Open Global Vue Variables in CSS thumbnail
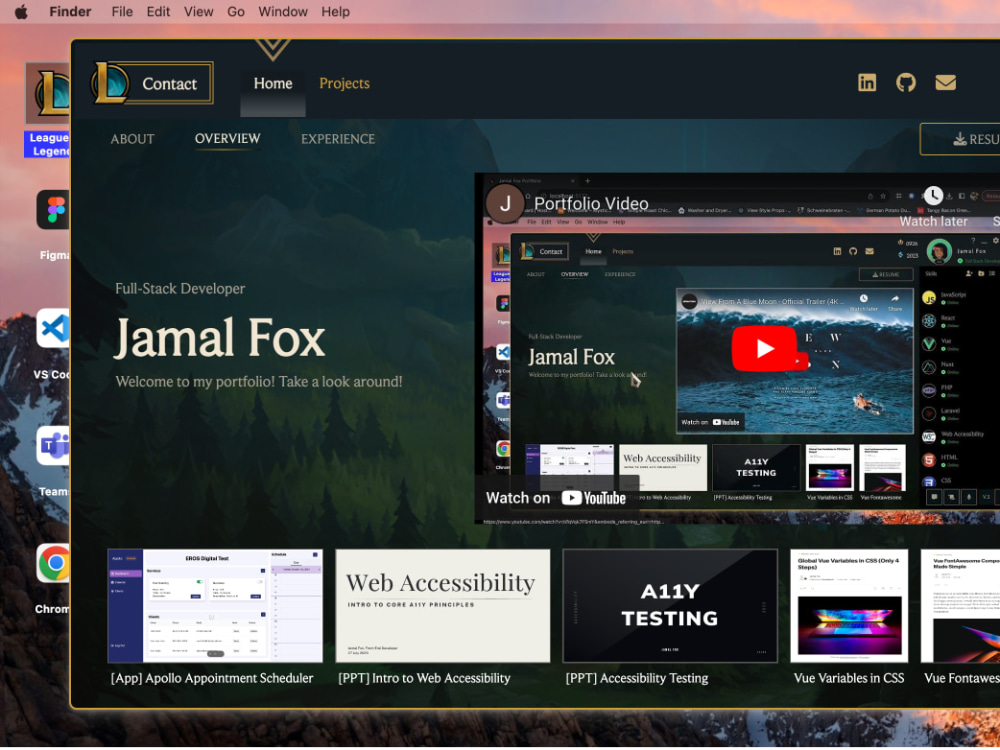 tap(849, 606)
